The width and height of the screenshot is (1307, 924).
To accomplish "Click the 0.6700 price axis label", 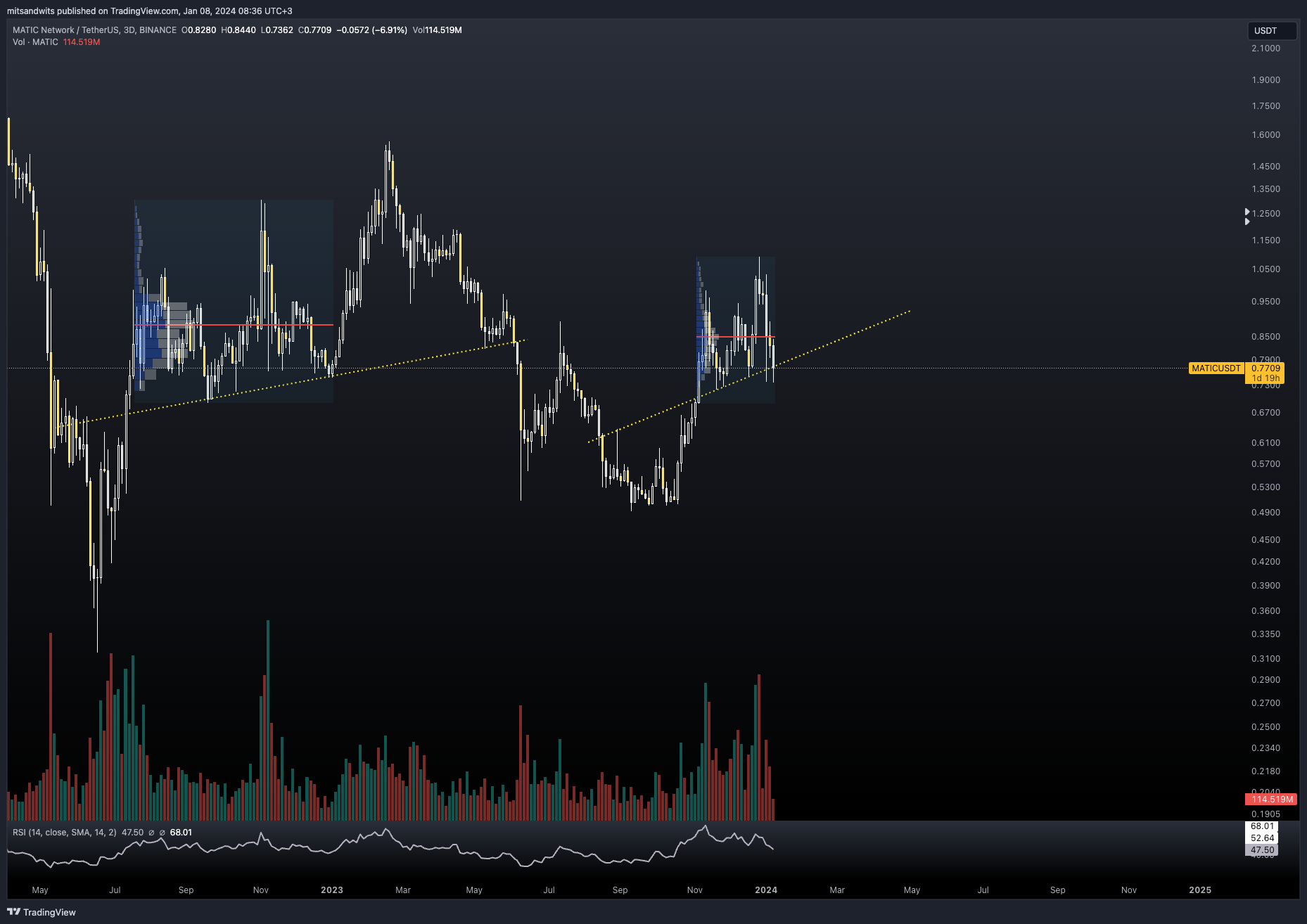I will pyautogui.click(x=1265, y=413).
